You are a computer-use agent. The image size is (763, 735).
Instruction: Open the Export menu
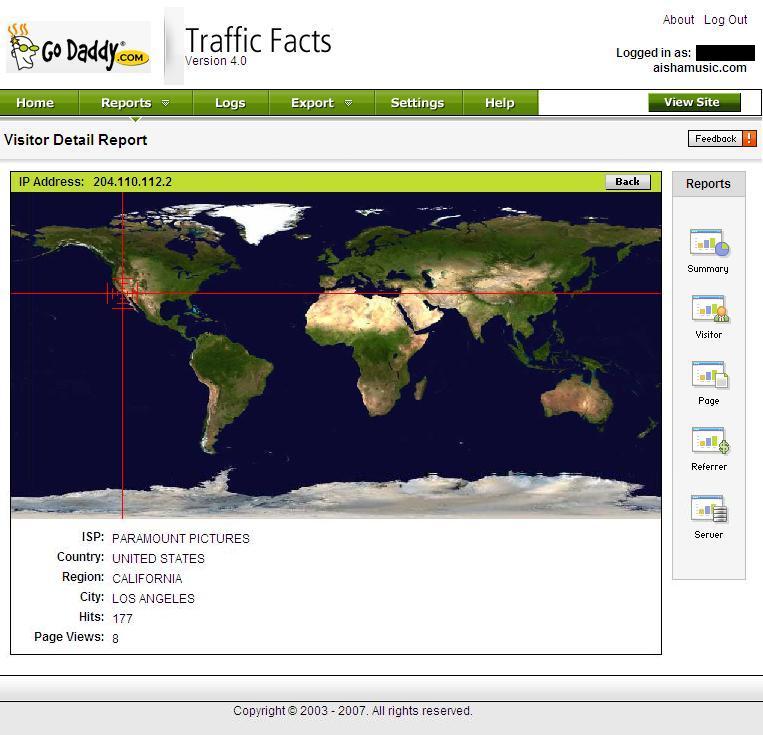[x=321, y=103]
